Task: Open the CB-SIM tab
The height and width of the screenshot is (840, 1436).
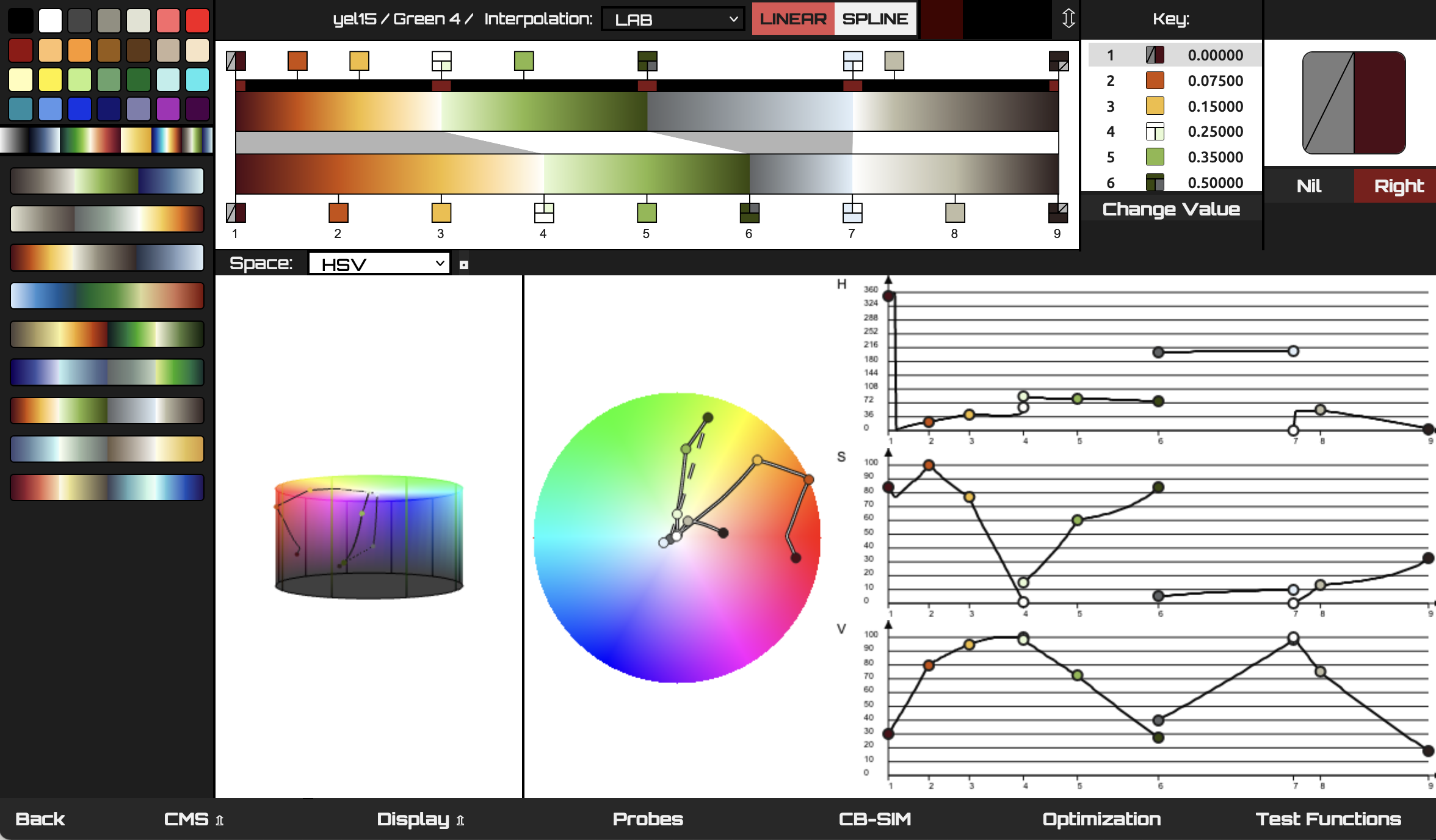Action: coord(874,819)
